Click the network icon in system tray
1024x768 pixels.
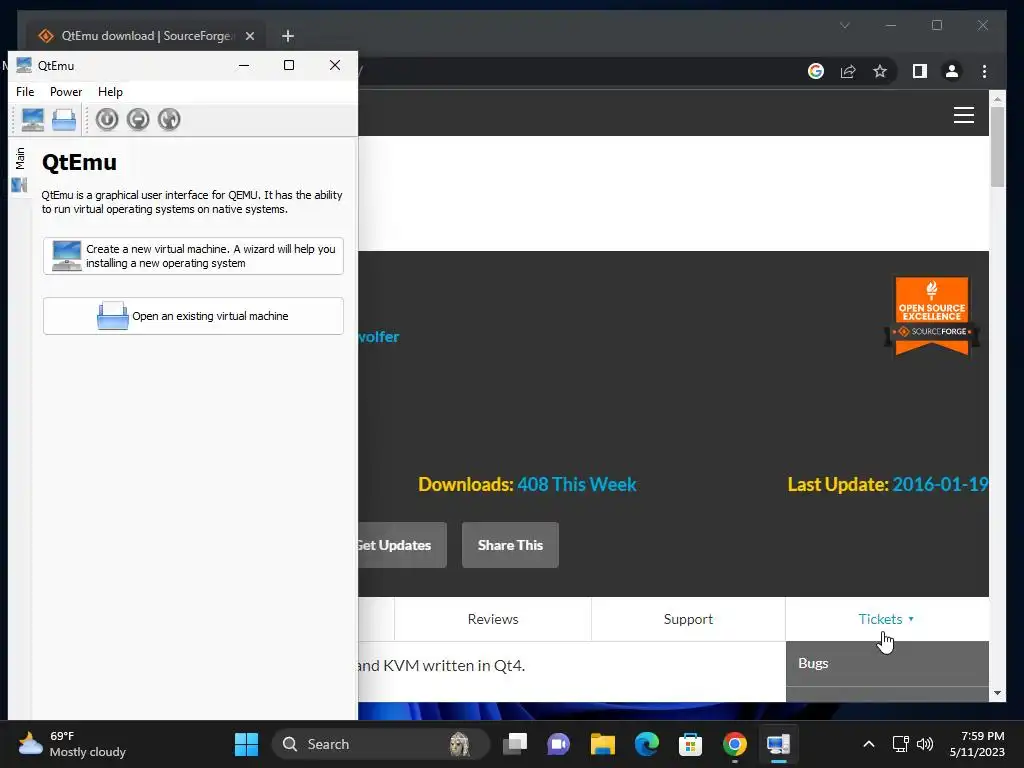tap(901, 744)
